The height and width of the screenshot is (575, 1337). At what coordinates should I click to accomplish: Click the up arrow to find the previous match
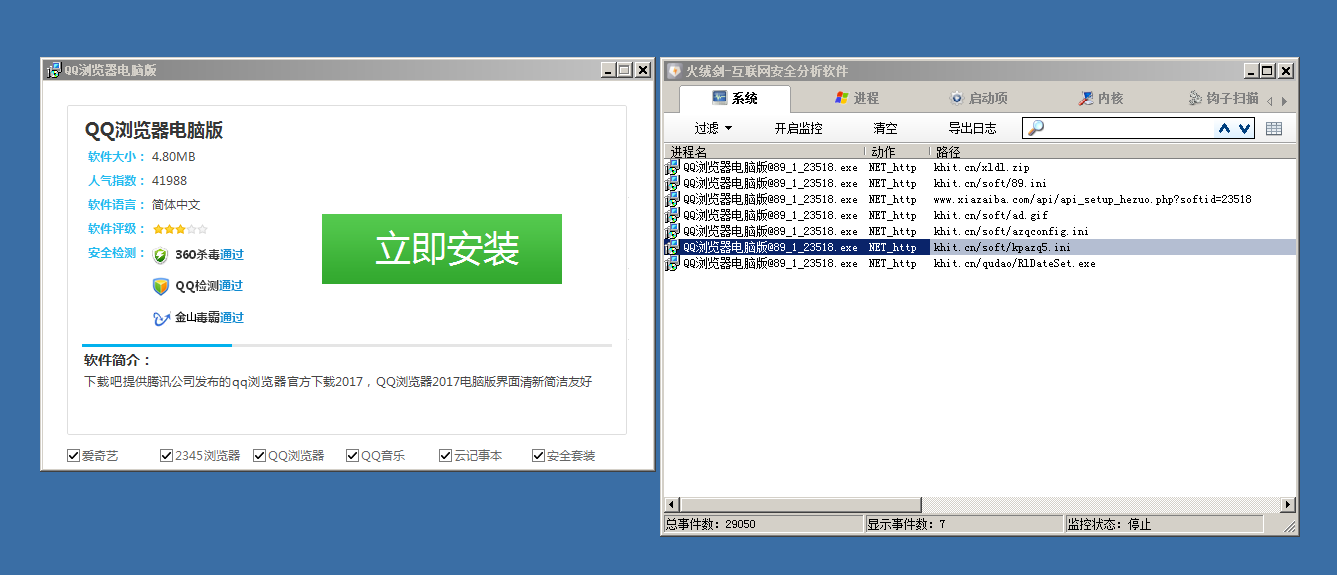point(1224,128)
